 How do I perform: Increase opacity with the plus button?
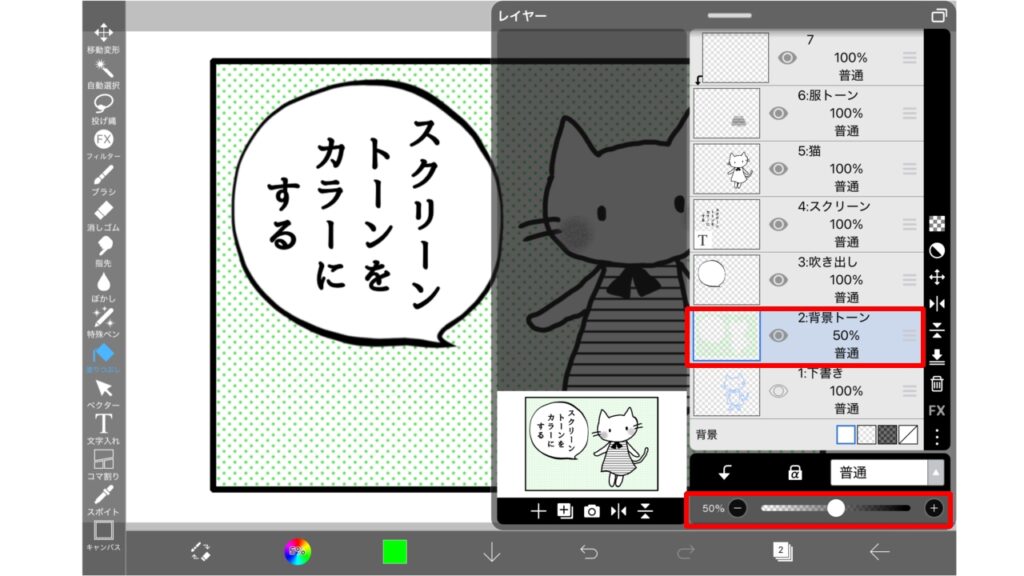click(x=934, y=508)
